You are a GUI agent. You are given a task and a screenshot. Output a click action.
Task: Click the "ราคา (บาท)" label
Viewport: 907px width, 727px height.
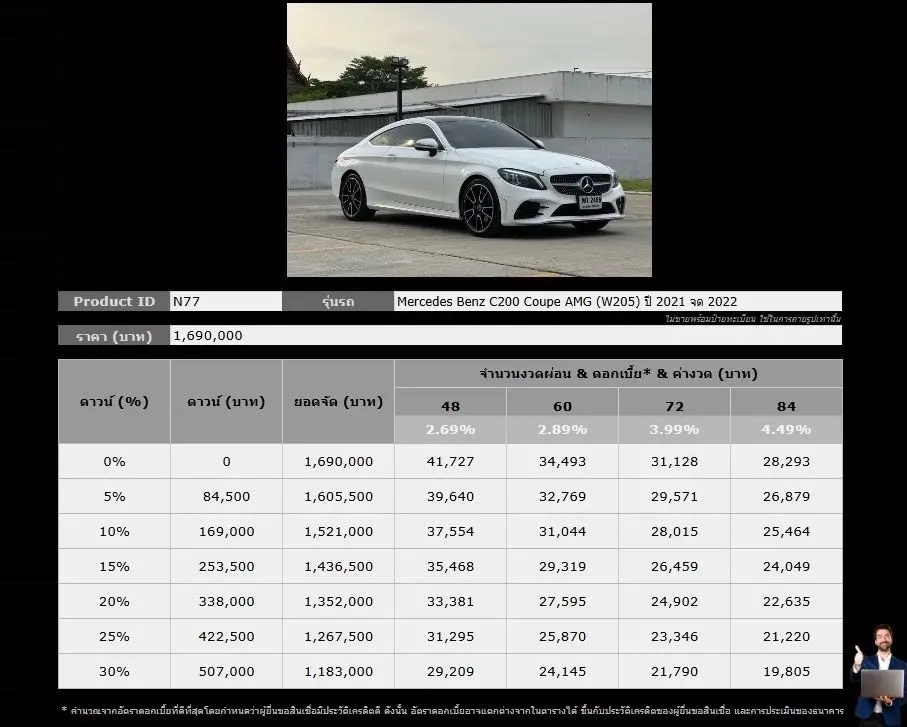click(x=114, y=335)
